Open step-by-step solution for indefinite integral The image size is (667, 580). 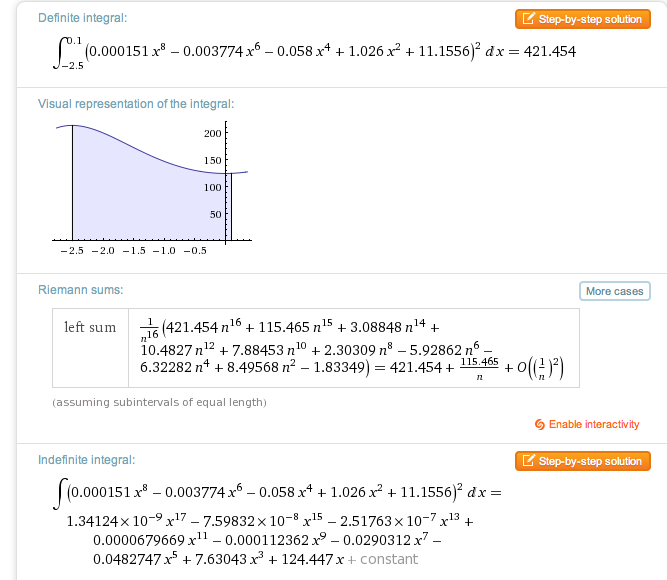582,461
